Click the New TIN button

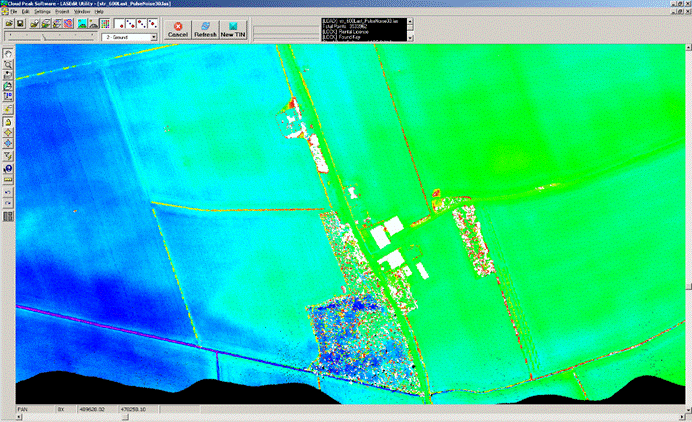point(234,30)
